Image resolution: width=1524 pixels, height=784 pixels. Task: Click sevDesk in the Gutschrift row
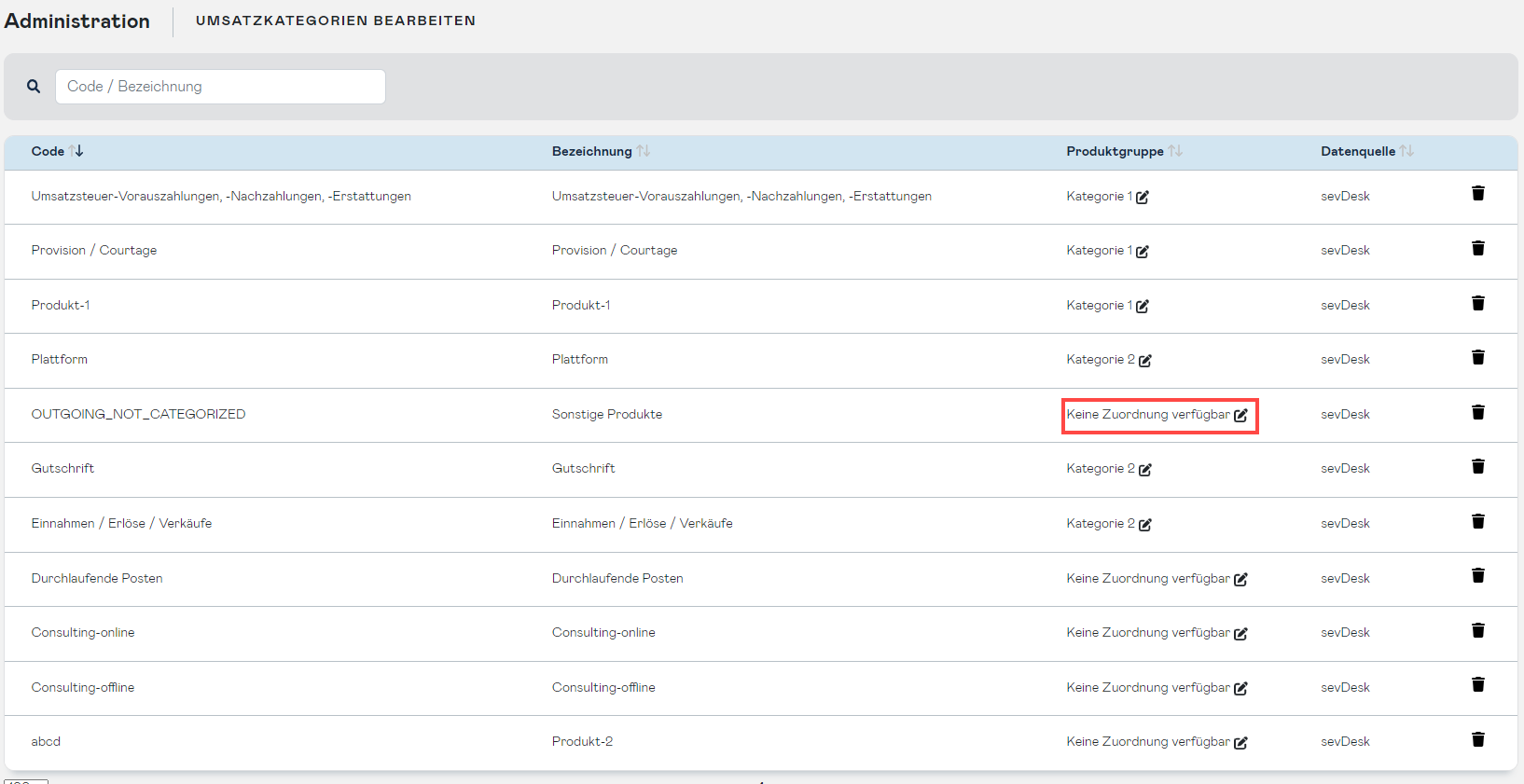pos(1345,468)
